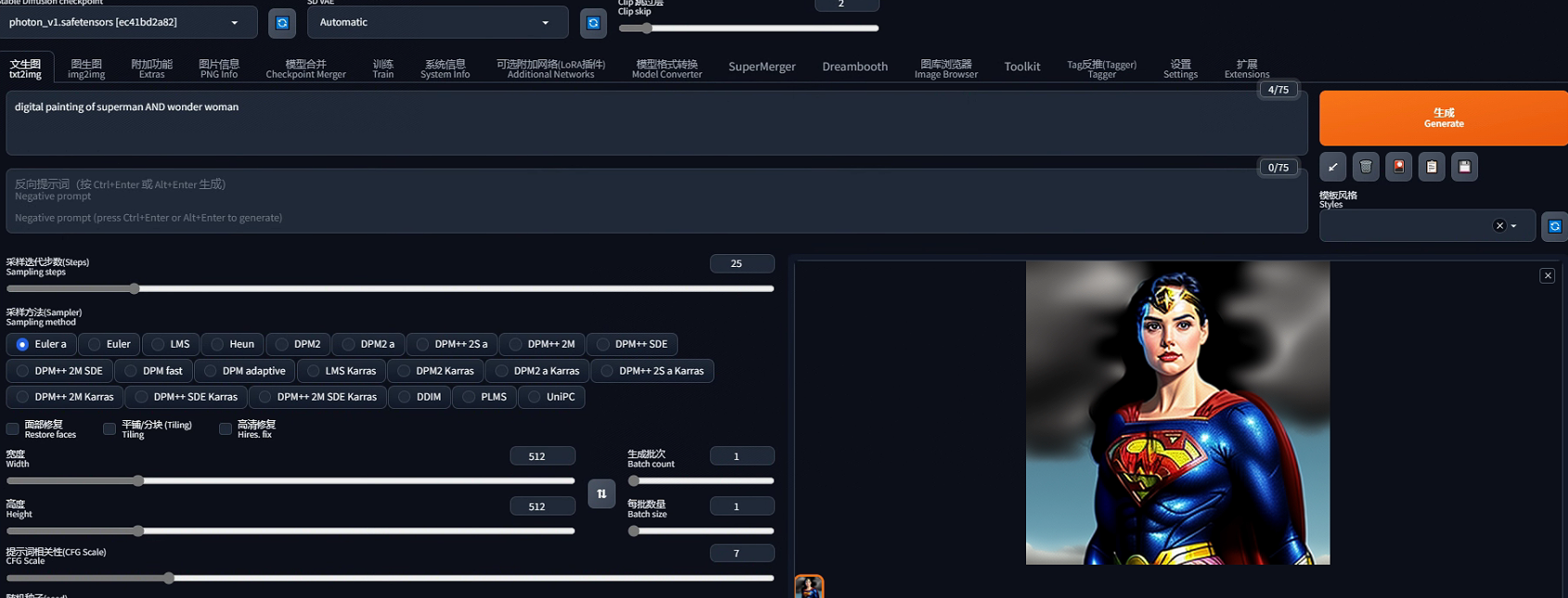The height and width of the screenshot is (598, 1568).
Task: Open the SD VAE Automatic dropdown
Action: tap(436, 22)
